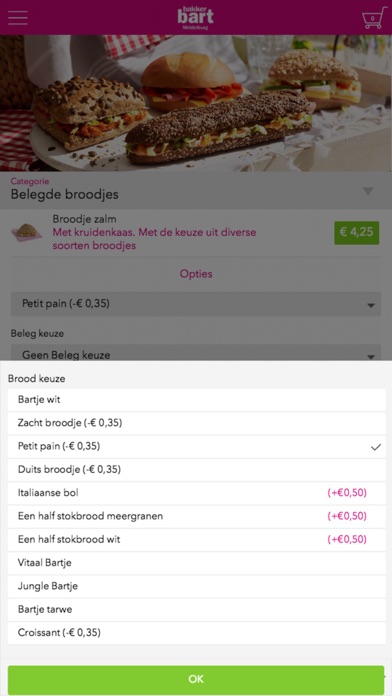Select Jungle Bartje option

[x=196, y=586]
